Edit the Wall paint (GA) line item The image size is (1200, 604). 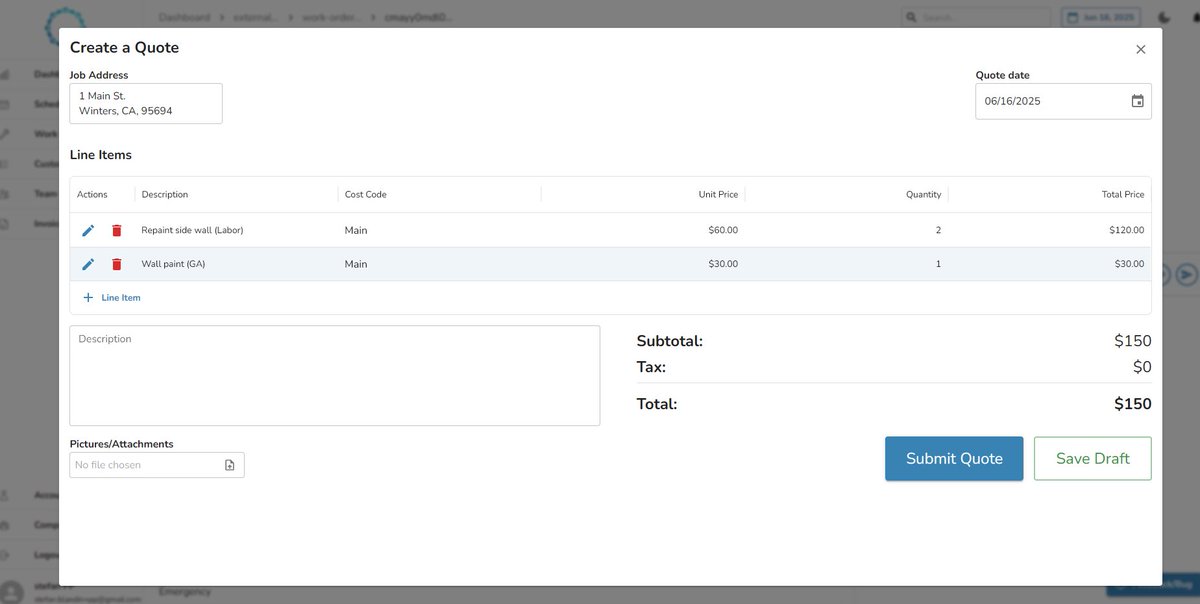[x=88, y=264]
